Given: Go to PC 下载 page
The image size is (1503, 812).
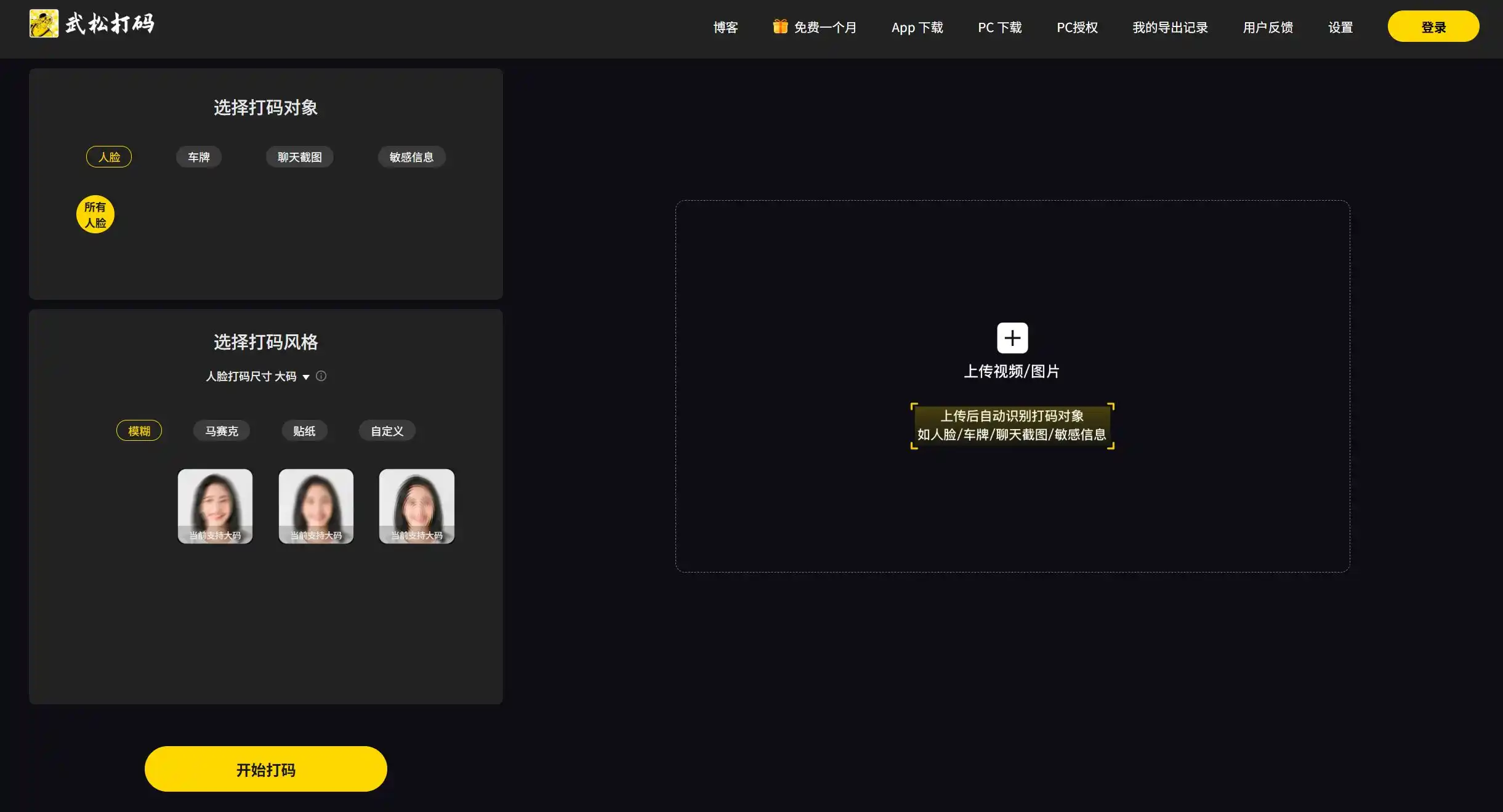Looking at the screenshot, I should point(999,27).
